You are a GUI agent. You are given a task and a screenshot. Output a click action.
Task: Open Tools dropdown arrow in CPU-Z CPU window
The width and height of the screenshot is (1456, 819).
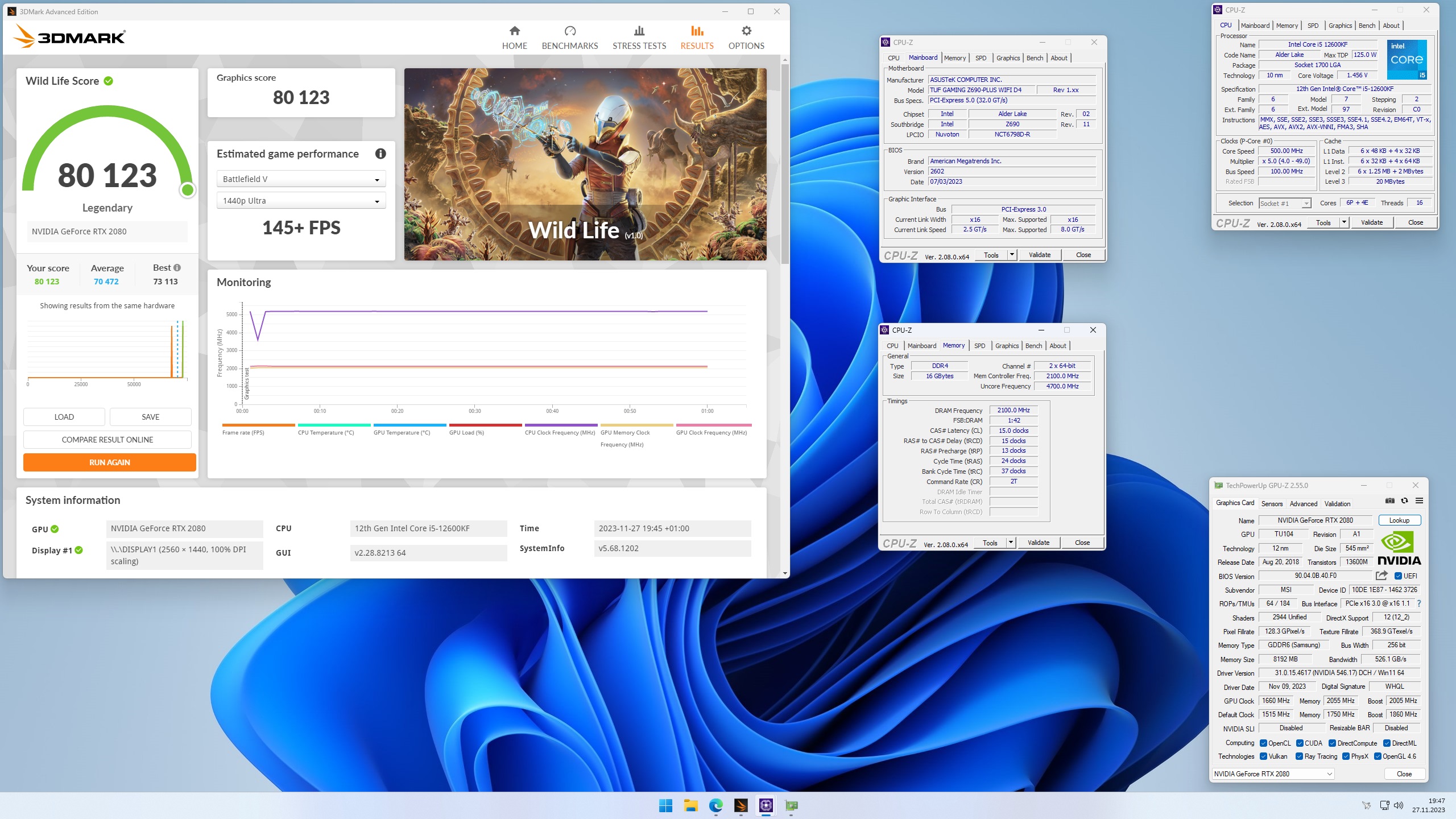(x=1344, y=222)
